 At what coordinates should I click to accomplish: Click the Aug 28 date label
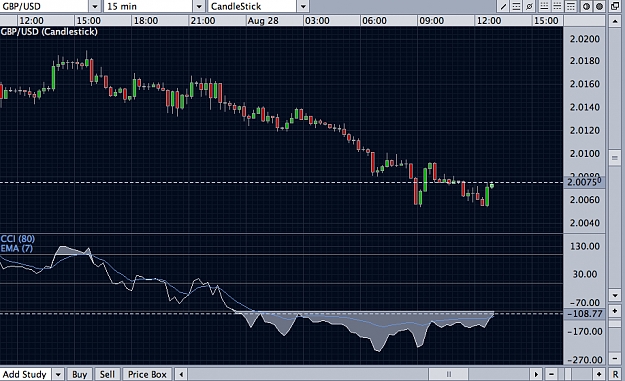tap(263, 21)
